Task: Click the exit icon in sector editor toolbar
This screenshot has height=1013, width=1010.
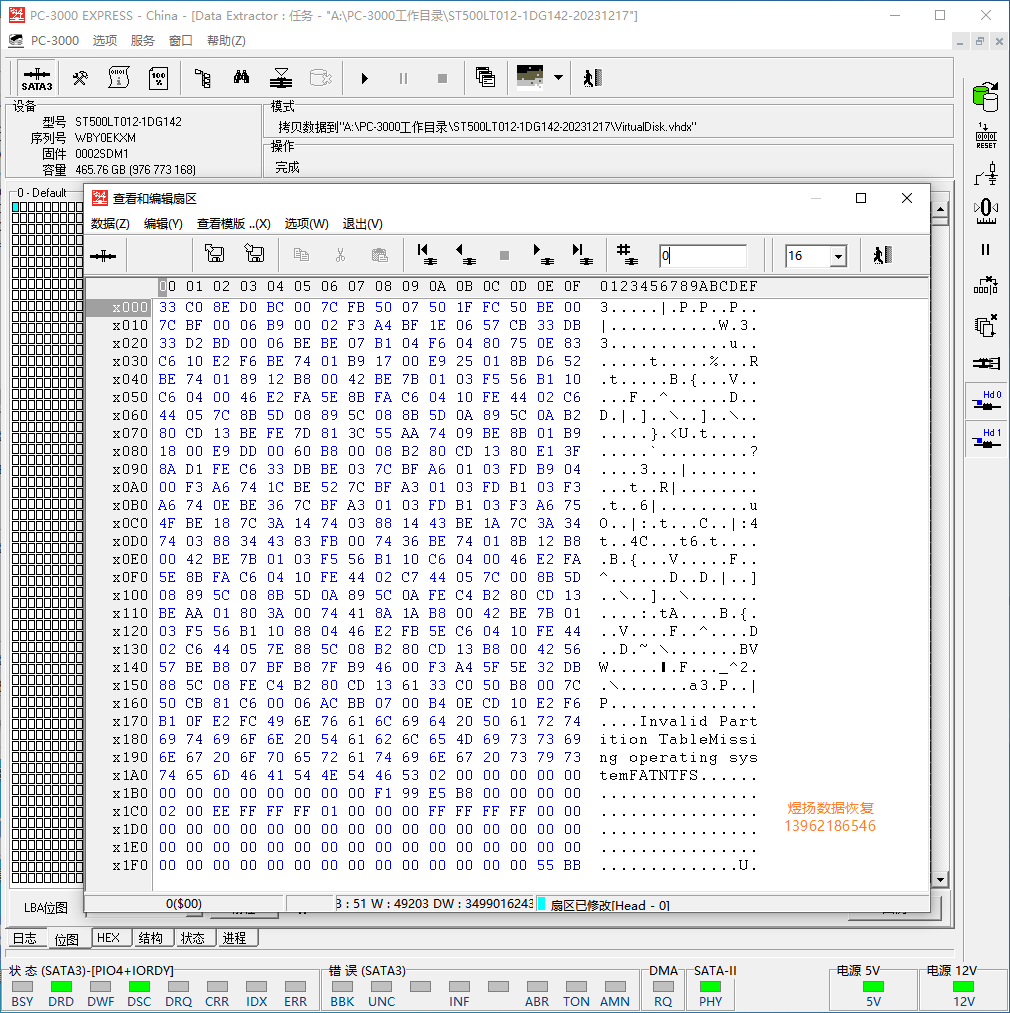Action: coord(882,255)
